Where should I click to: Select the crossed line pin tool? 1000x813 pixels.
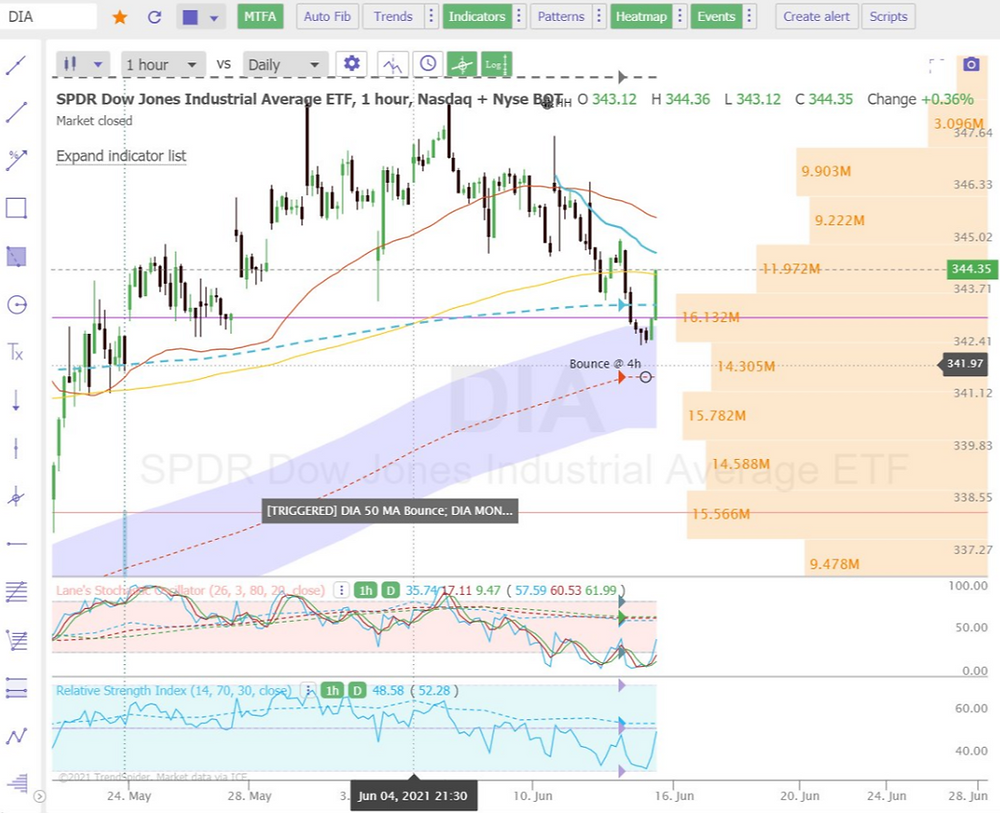coord(16,496)
